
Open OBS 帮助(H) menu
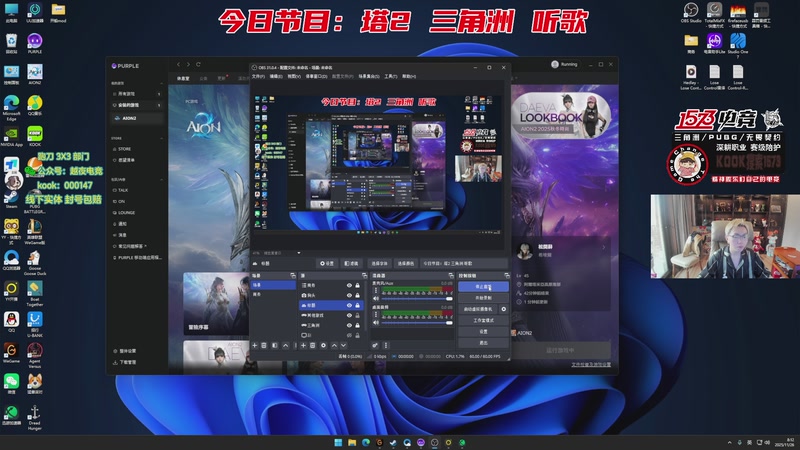click(x=409, y=76)
